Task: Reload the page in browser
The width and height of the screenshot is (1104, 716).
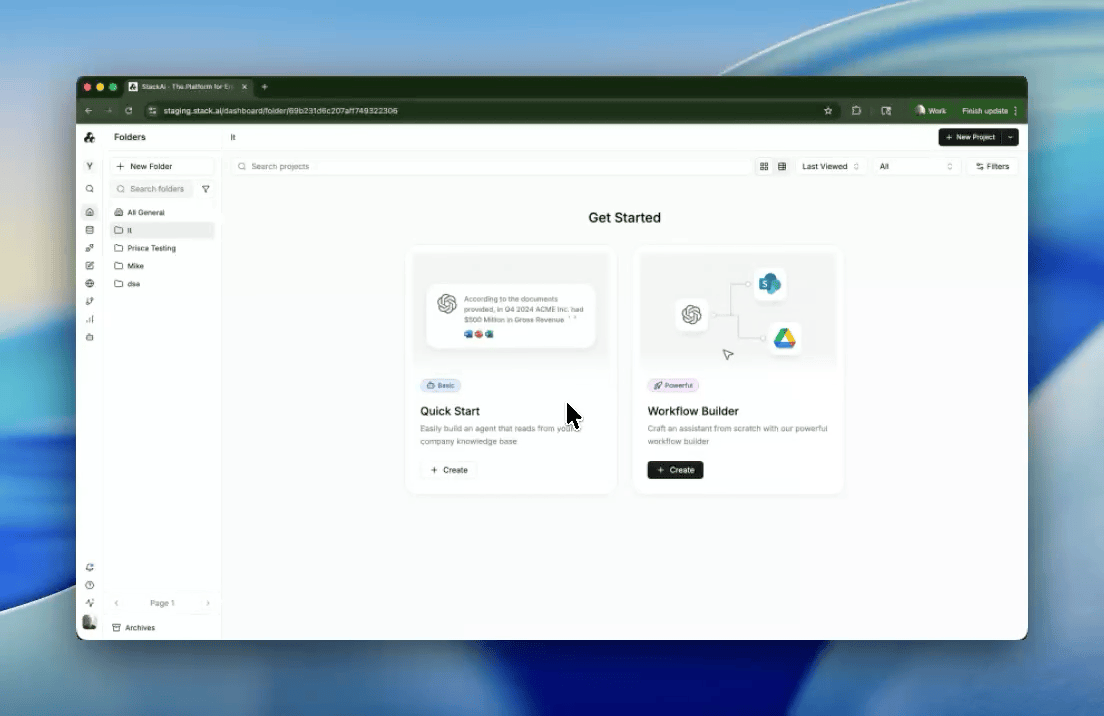Action: [x=128, y=111]
